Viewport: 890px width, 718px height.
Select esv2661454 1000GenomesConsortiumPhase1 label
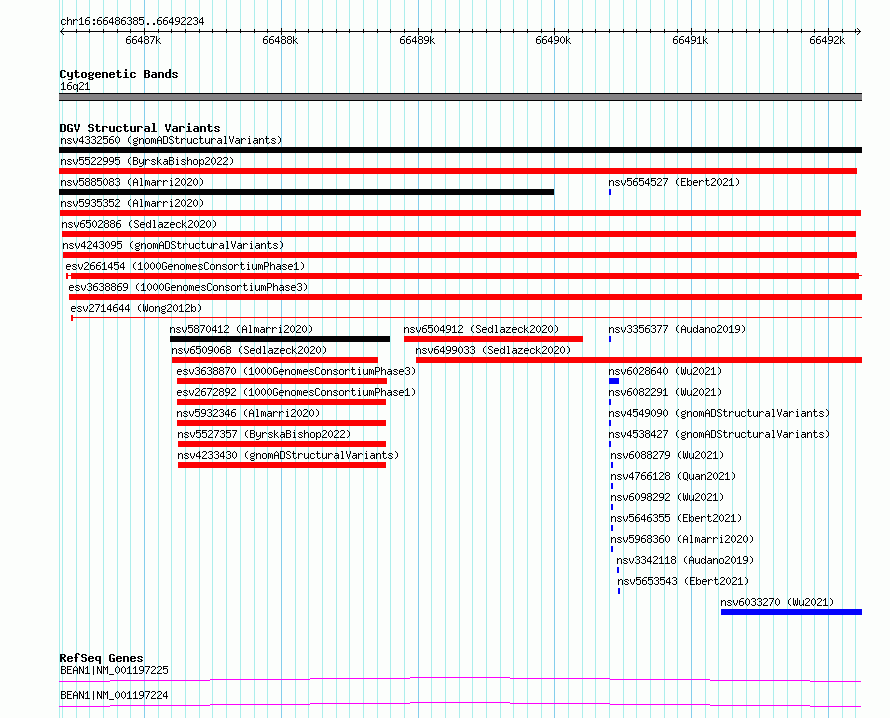[x=185, y=266]
